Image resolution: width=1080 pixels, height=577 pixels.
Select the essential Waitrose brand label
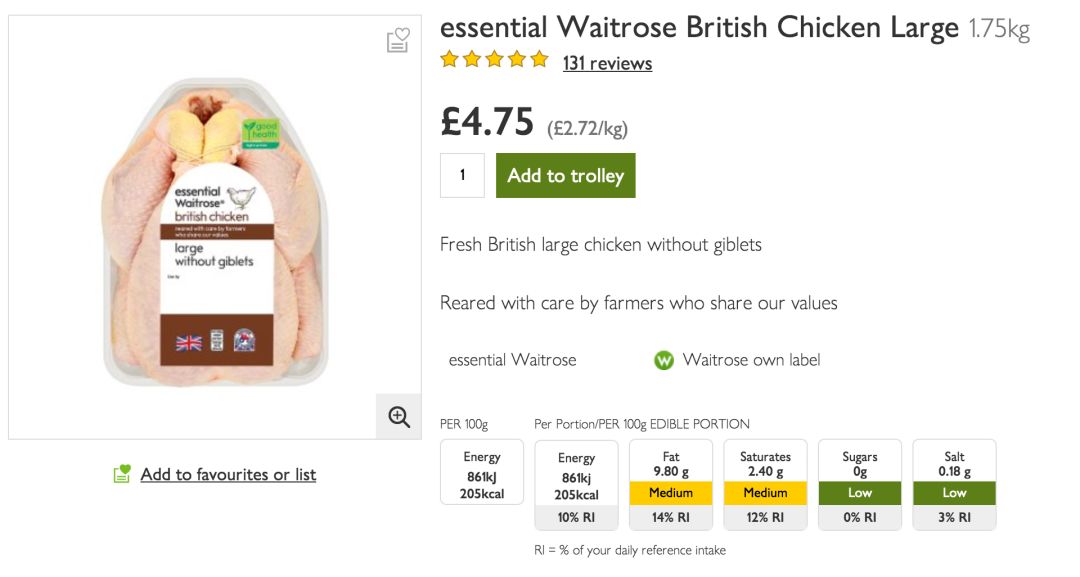(x=512, y=360)
